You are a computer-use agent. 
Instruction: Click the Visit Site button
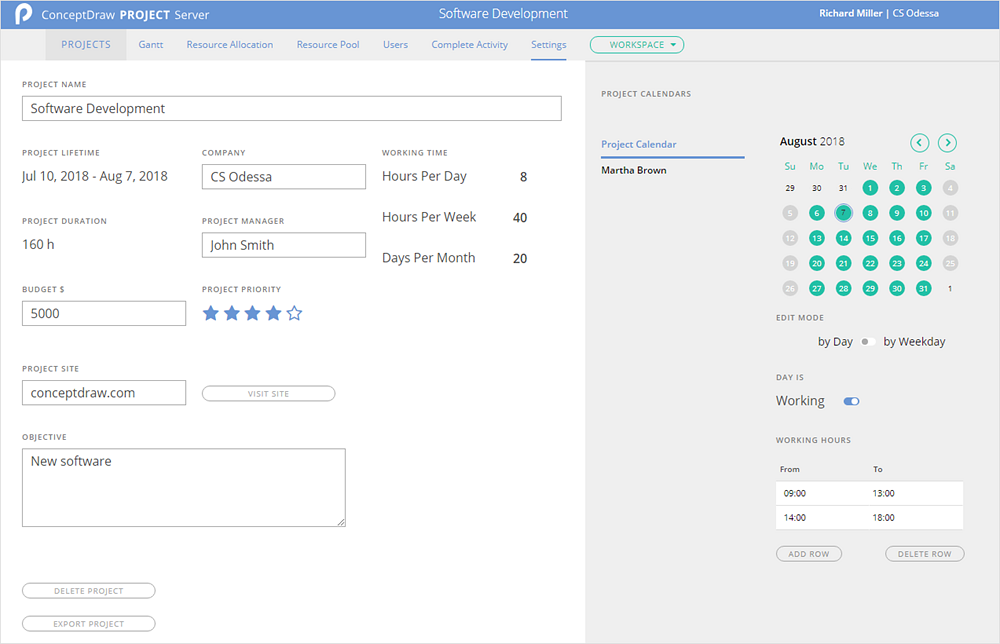click(268, 393)
